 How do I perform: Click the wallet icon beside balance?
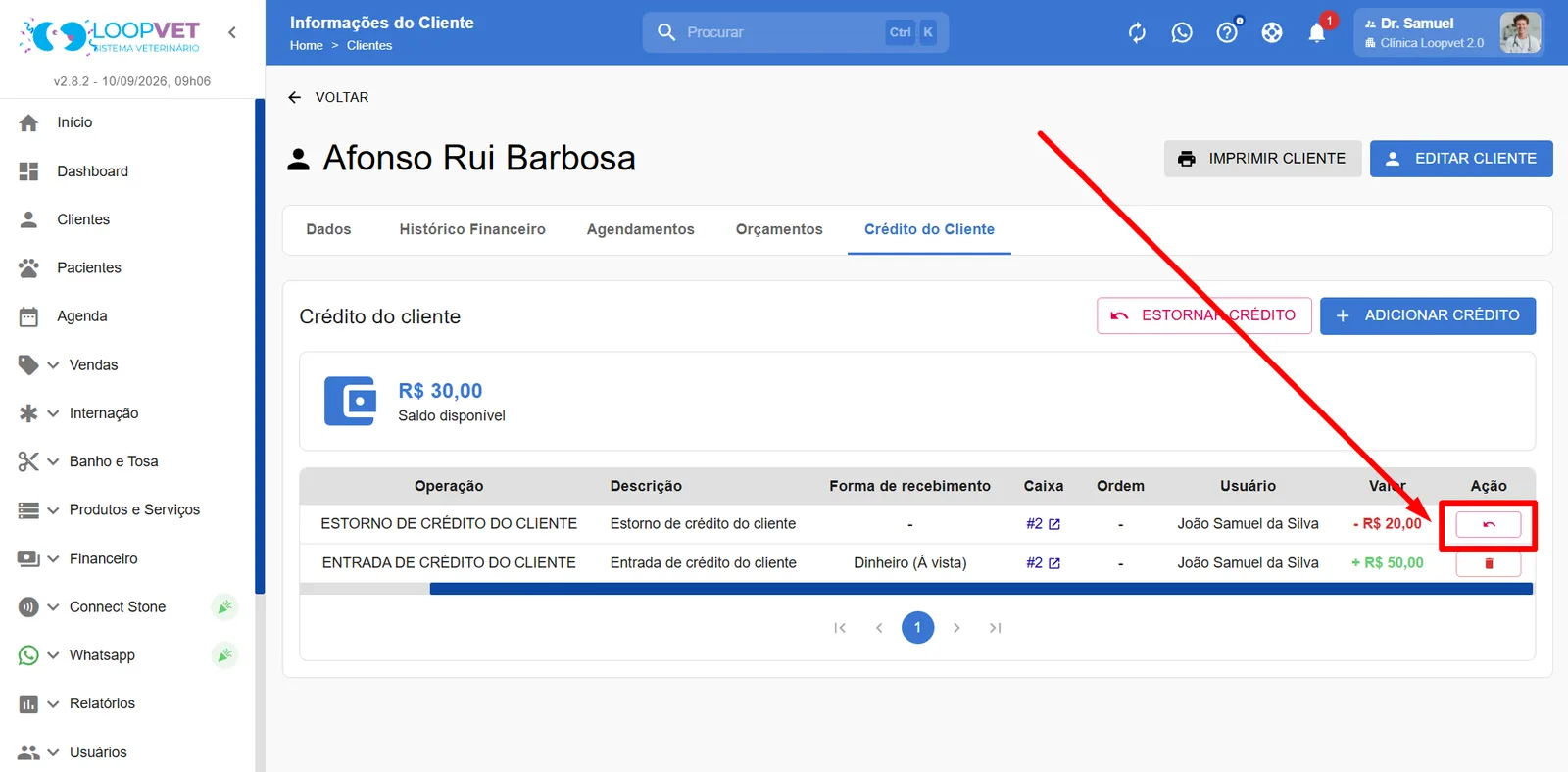350,401
